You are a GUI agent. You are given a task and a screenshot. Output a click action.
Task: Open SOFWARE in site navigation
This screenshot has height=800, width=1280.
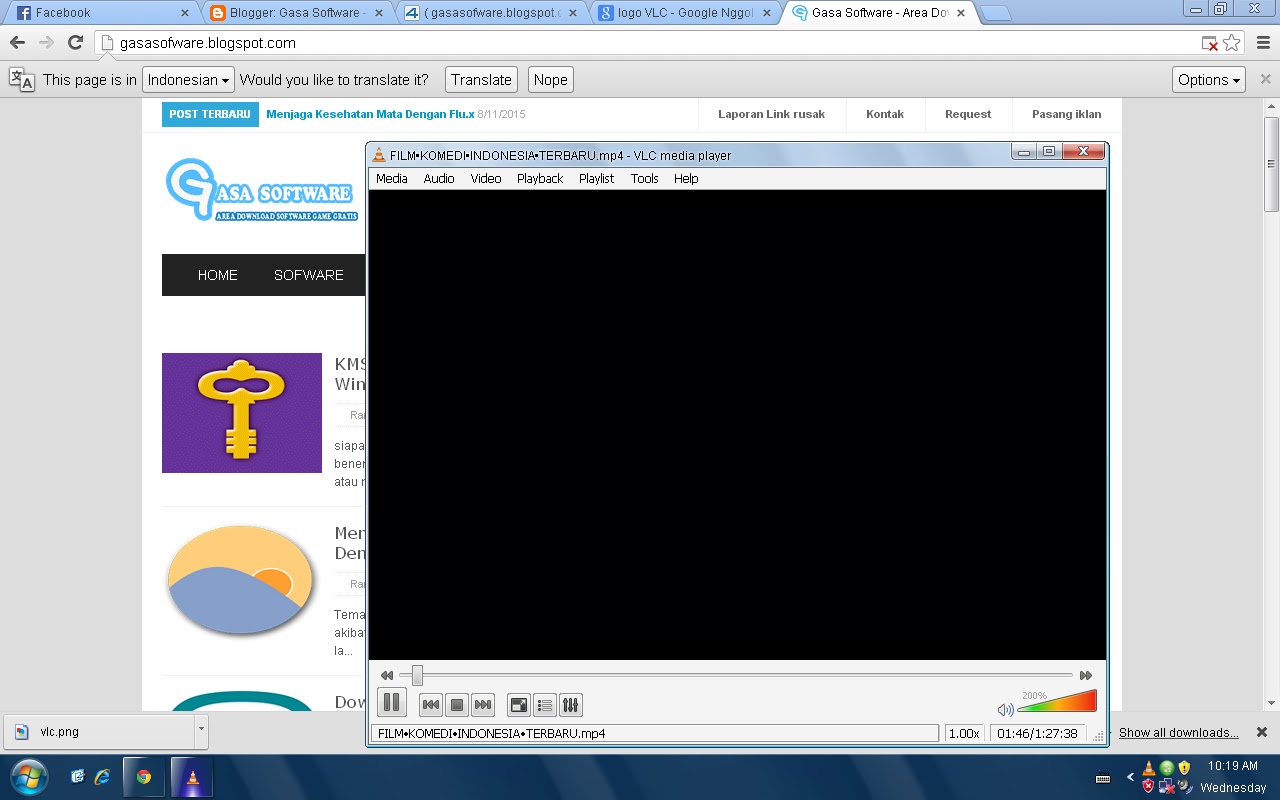coord(309,275)
